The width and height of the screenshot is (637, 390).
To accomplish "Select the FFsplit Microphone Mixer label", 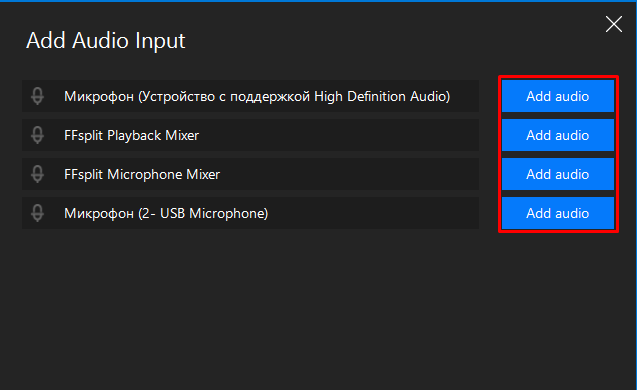I will click(x=142, y=174).
